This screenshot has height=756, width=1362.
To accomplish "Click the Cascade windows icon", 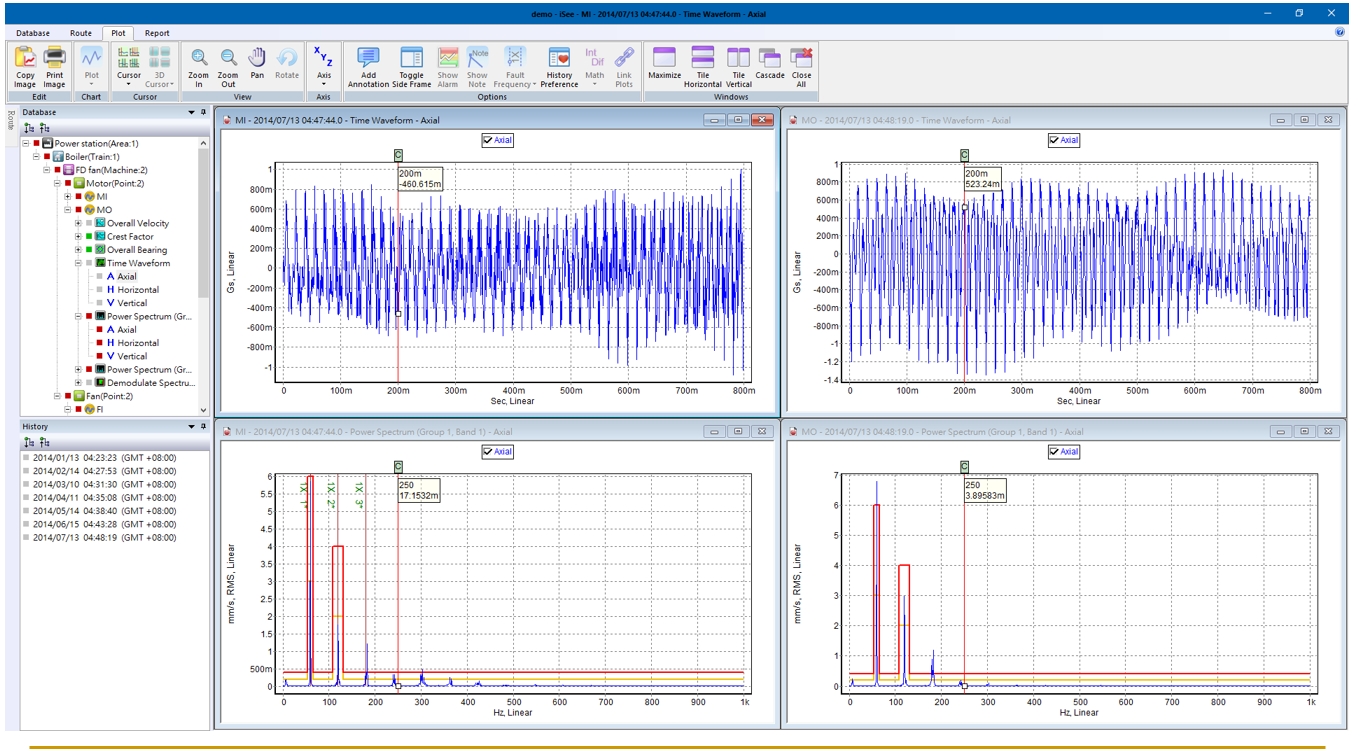I will click(769, 60).
